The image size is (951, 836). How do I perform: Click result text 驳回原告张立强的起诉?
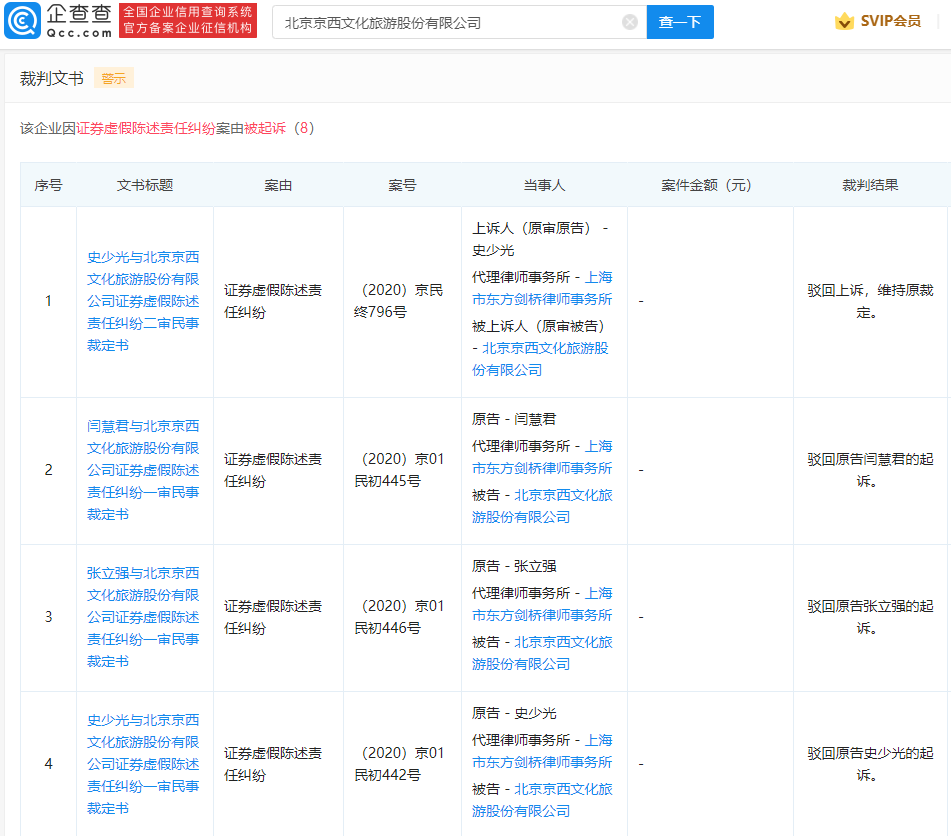click(x=870, y=617)
